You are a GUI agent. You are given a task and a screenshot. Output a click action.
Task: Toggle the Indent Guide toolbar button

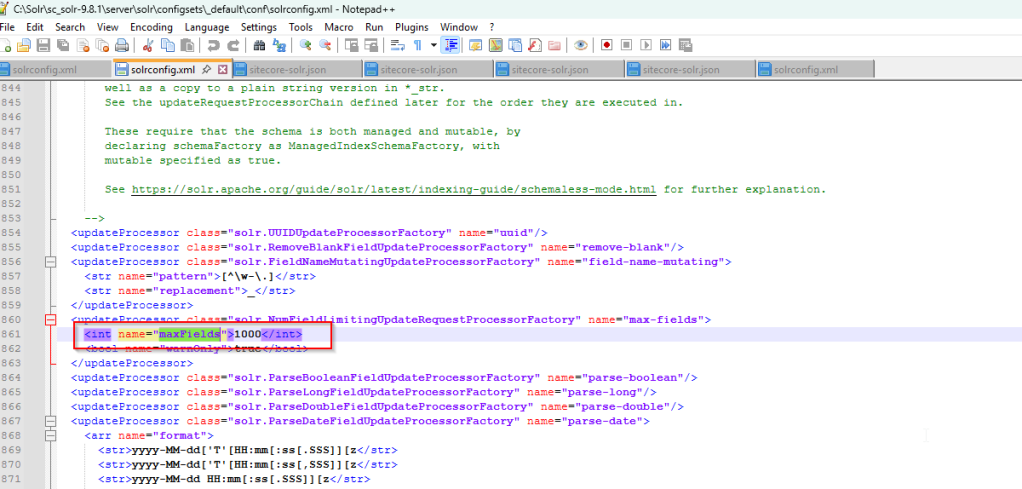[450, 45]
